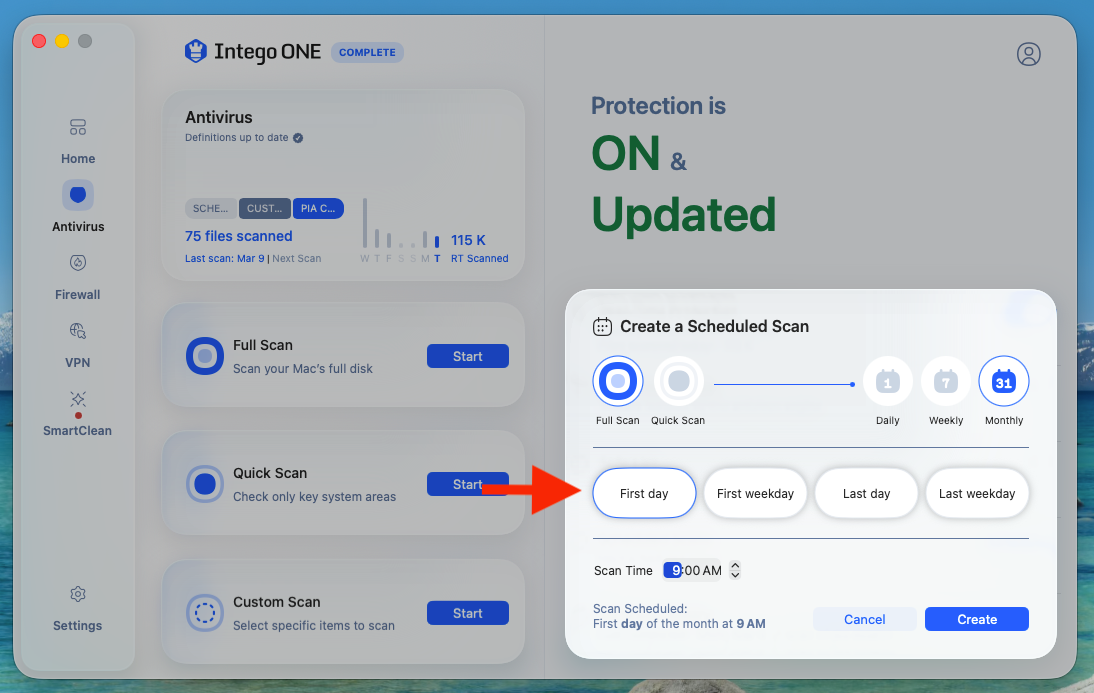Click the Protection is ON & Updated status
Viewport: 1094px width, 693px height.
pos(683,165)
